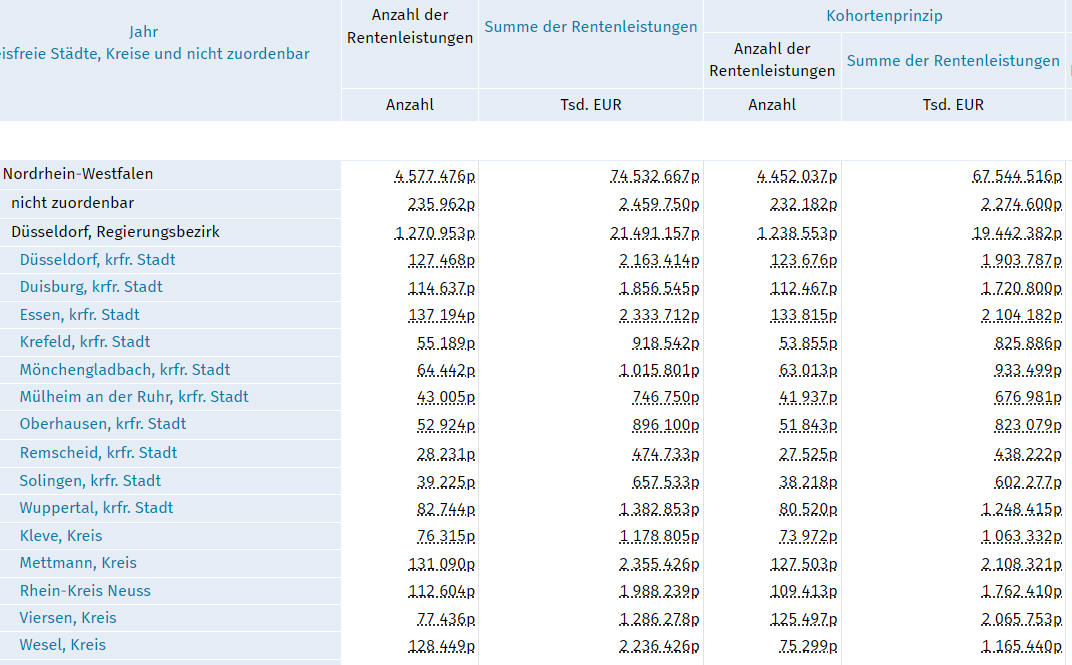Open Summe der Rentenleistungen header beside first Anzahl column
This screenshot has width=1072, height=665.
(591, 27)
